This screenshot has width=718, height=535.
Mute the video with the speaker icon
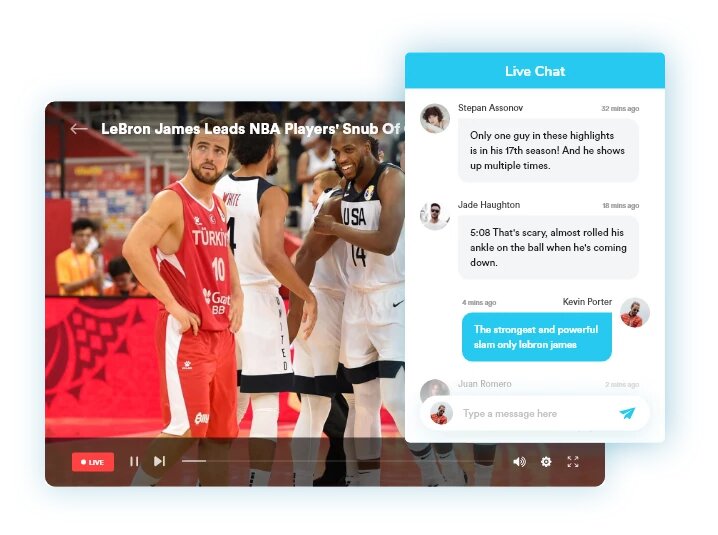click(519, 462)
